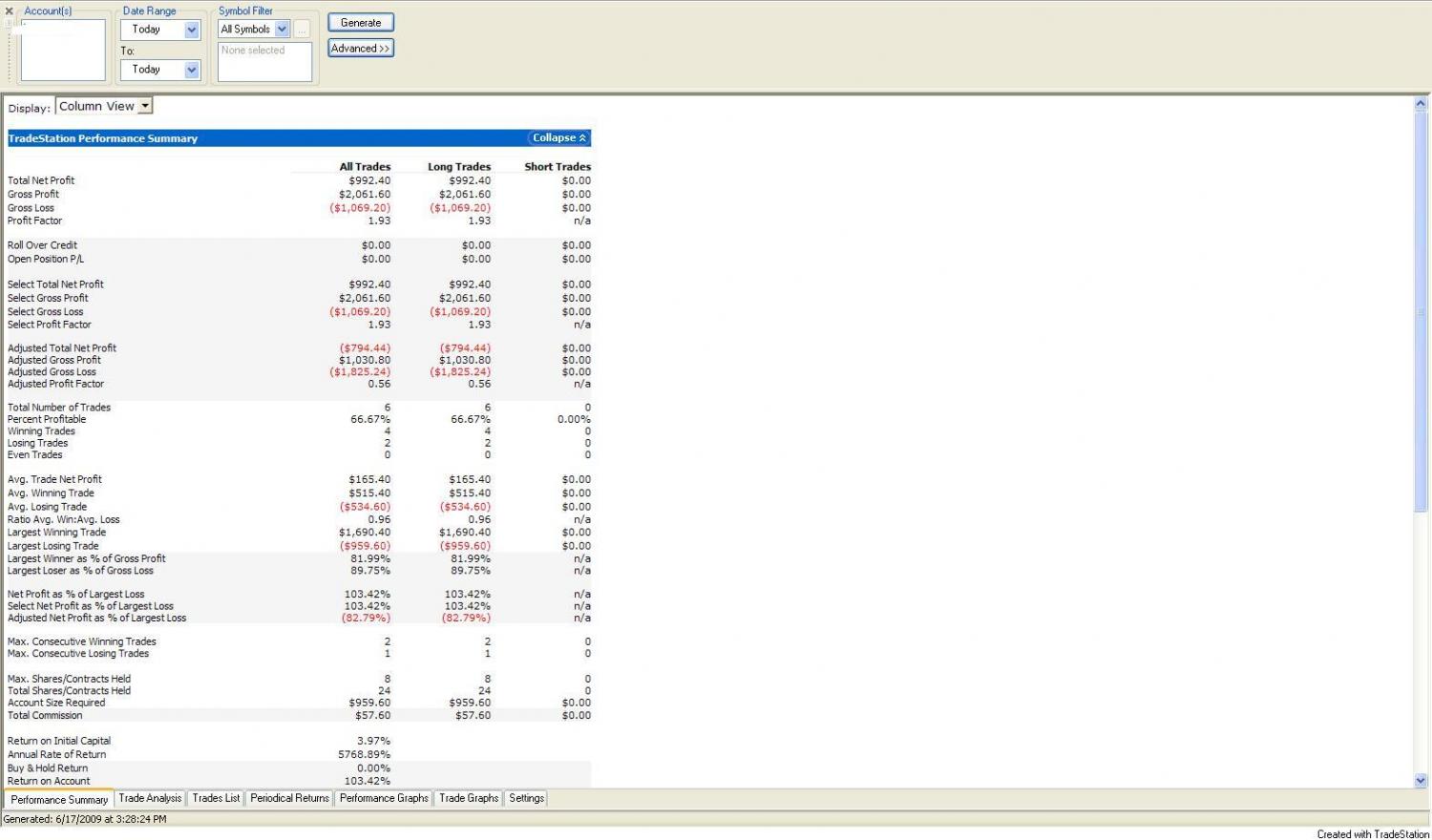Open the Display Column View dropdown
The image size is (1432, 840).
click(145, 106)
